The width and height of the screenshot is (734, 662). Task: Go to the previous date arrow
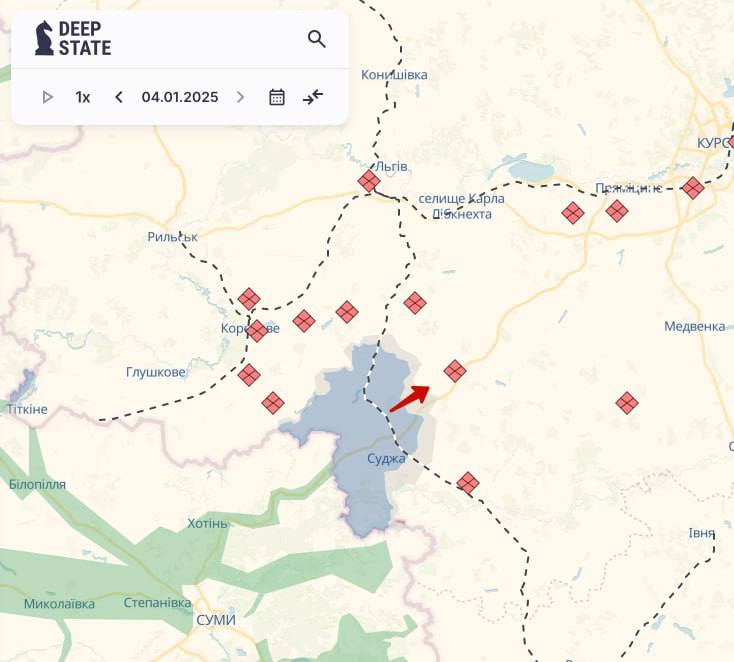pyautogui.click(x=119, y=97)
